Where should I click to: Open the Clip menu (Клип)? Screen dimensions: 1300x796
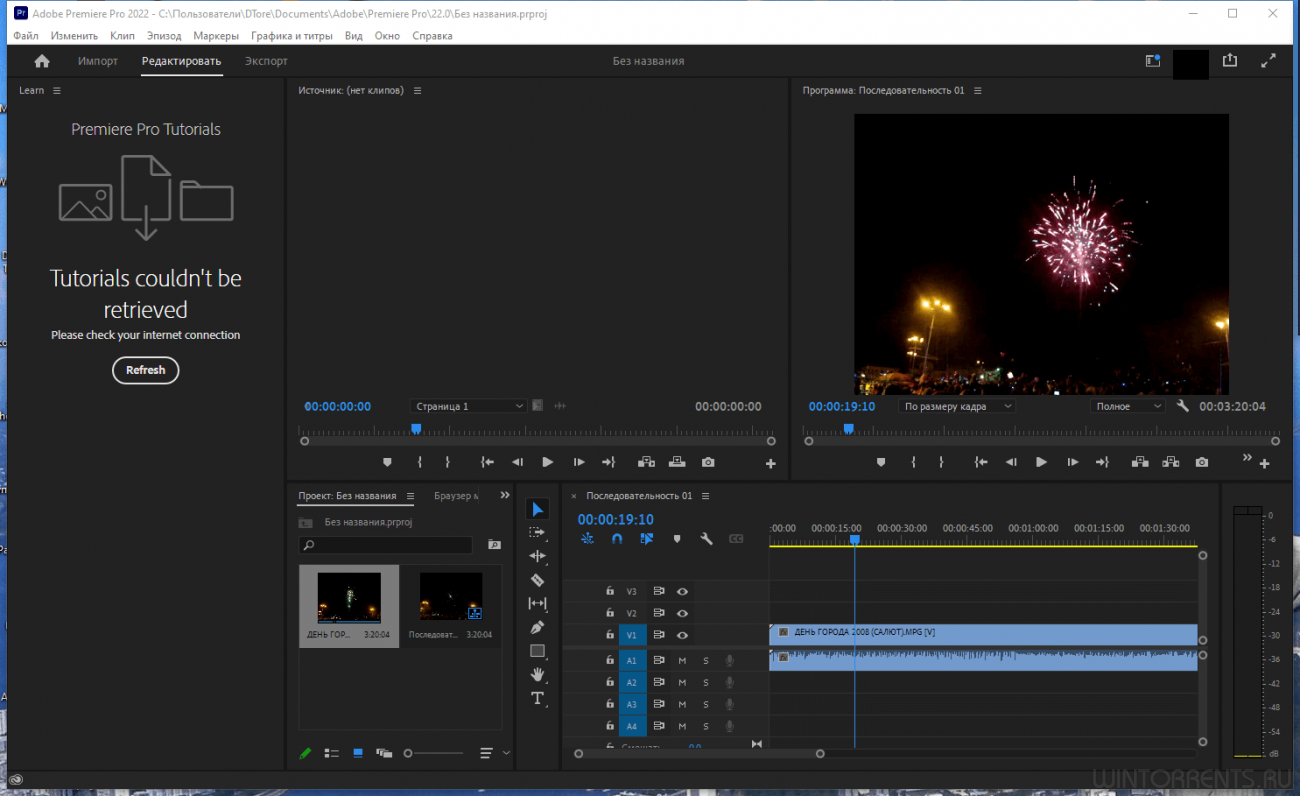coord(122,35)
